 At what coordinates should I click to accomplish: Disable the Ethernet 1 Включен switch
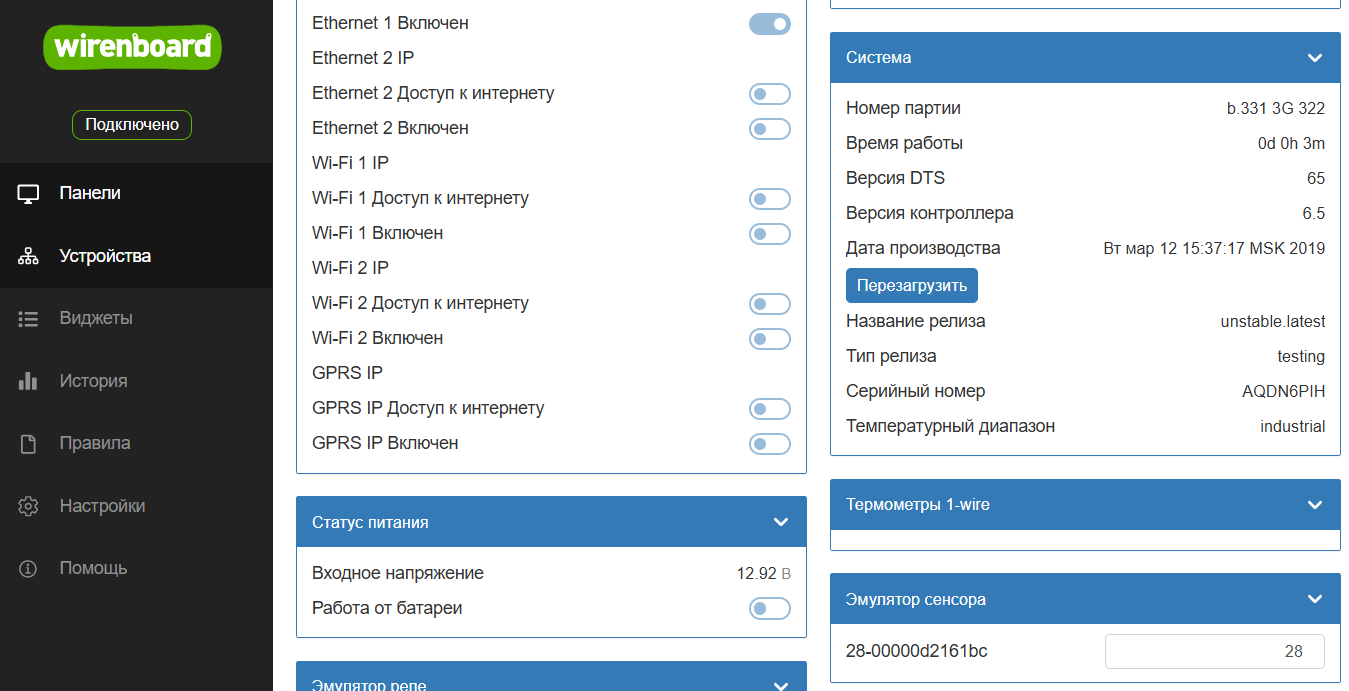(769, 24)
